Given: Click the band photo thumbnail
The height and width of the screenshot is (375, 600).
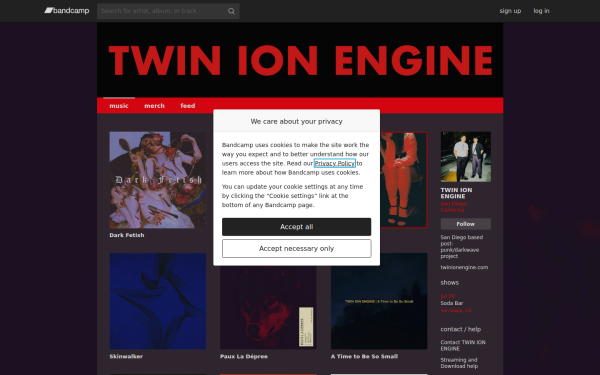Looking at the screenshot, I should (466, 157).
